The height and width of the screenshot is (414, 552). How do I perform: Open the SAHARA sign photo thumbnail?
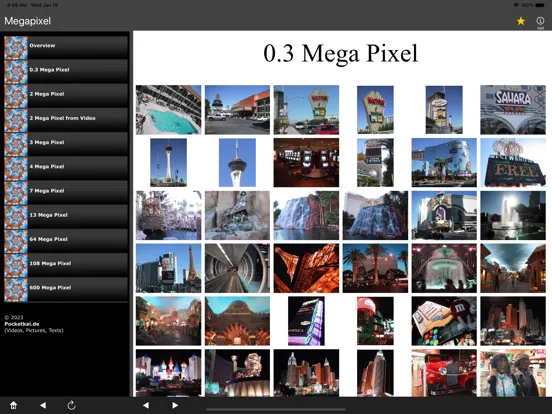(513, 110)
